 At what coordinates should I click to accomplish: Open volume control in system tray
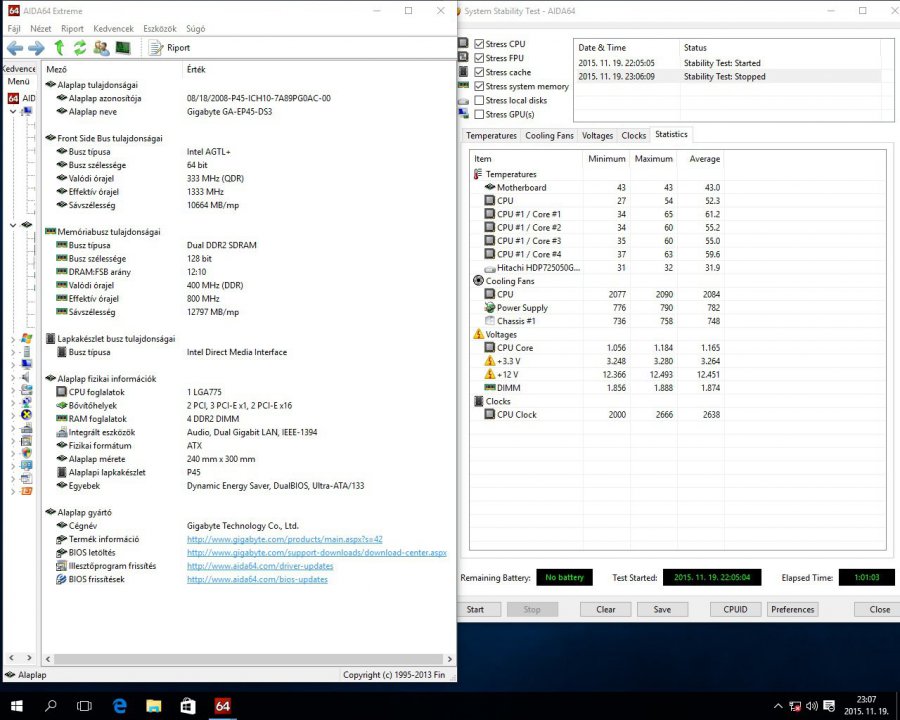(x=812, y=706)
